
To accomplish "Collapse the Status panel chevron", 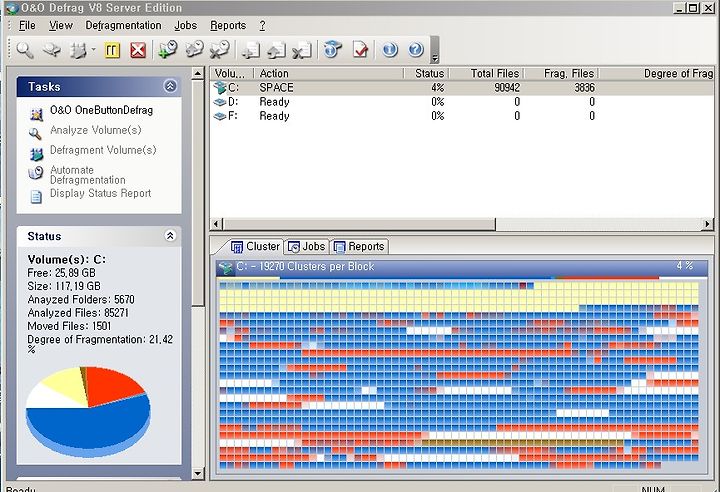I will click(x=170, y=236).
